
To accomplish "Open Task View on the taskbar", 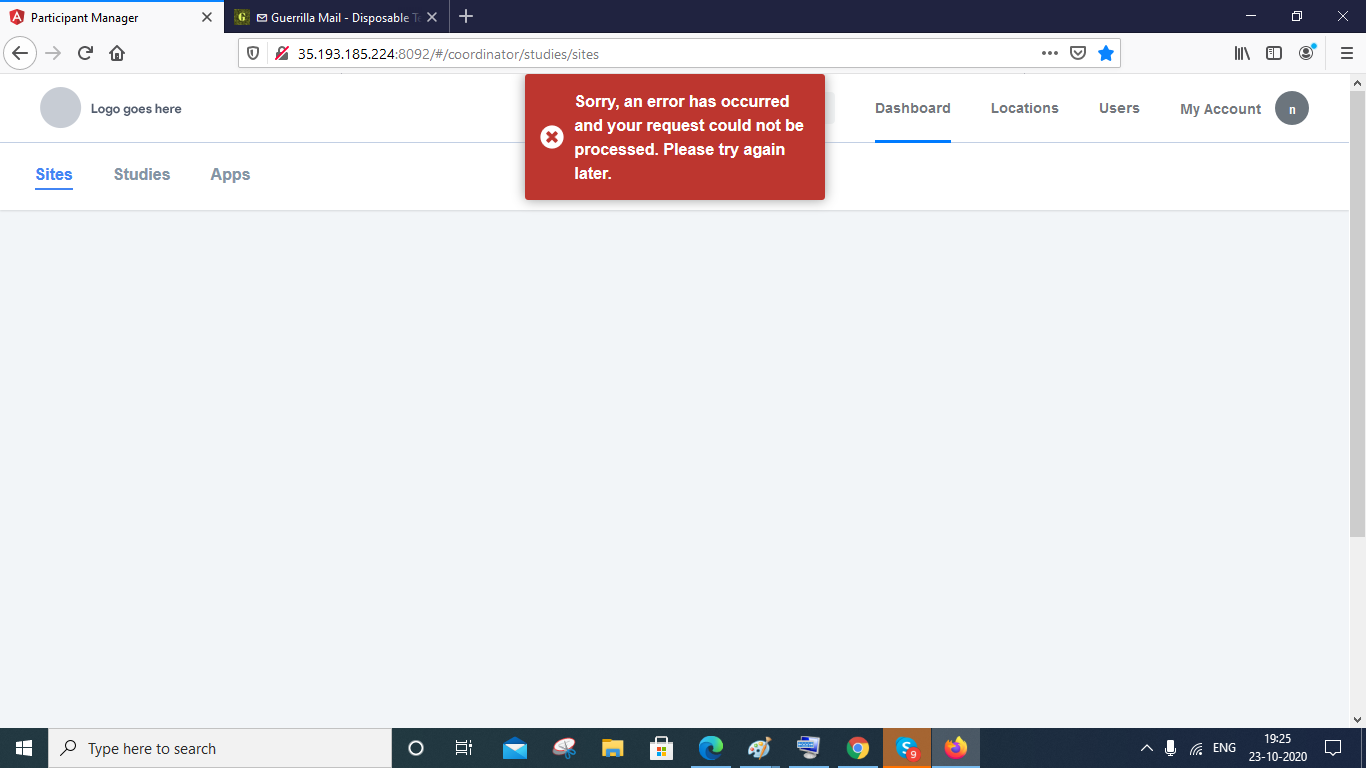I will point(464,748).
